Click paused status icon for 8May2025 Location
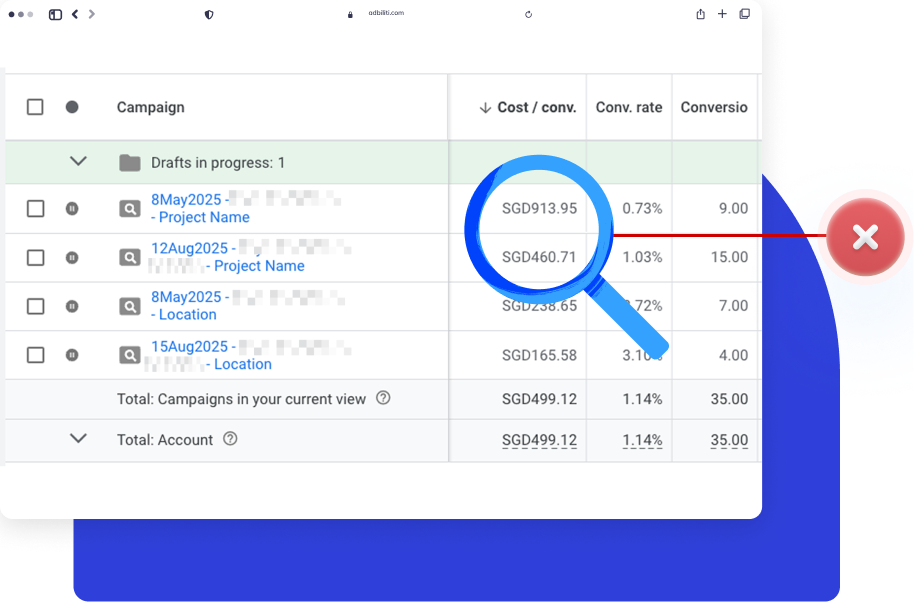 point(72,306)
